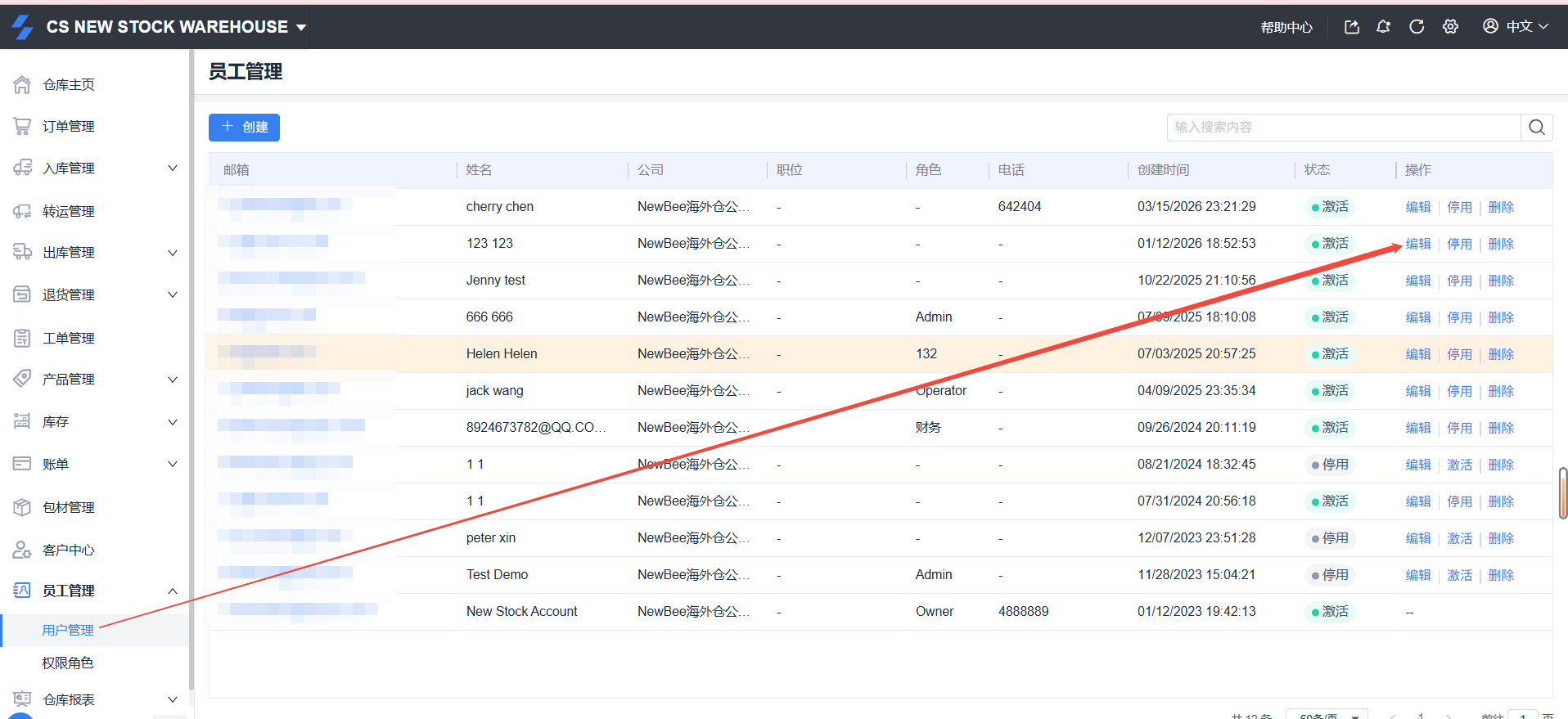
Task: Open the warehouse home icon 仓库主页
Action: point(22,85)
